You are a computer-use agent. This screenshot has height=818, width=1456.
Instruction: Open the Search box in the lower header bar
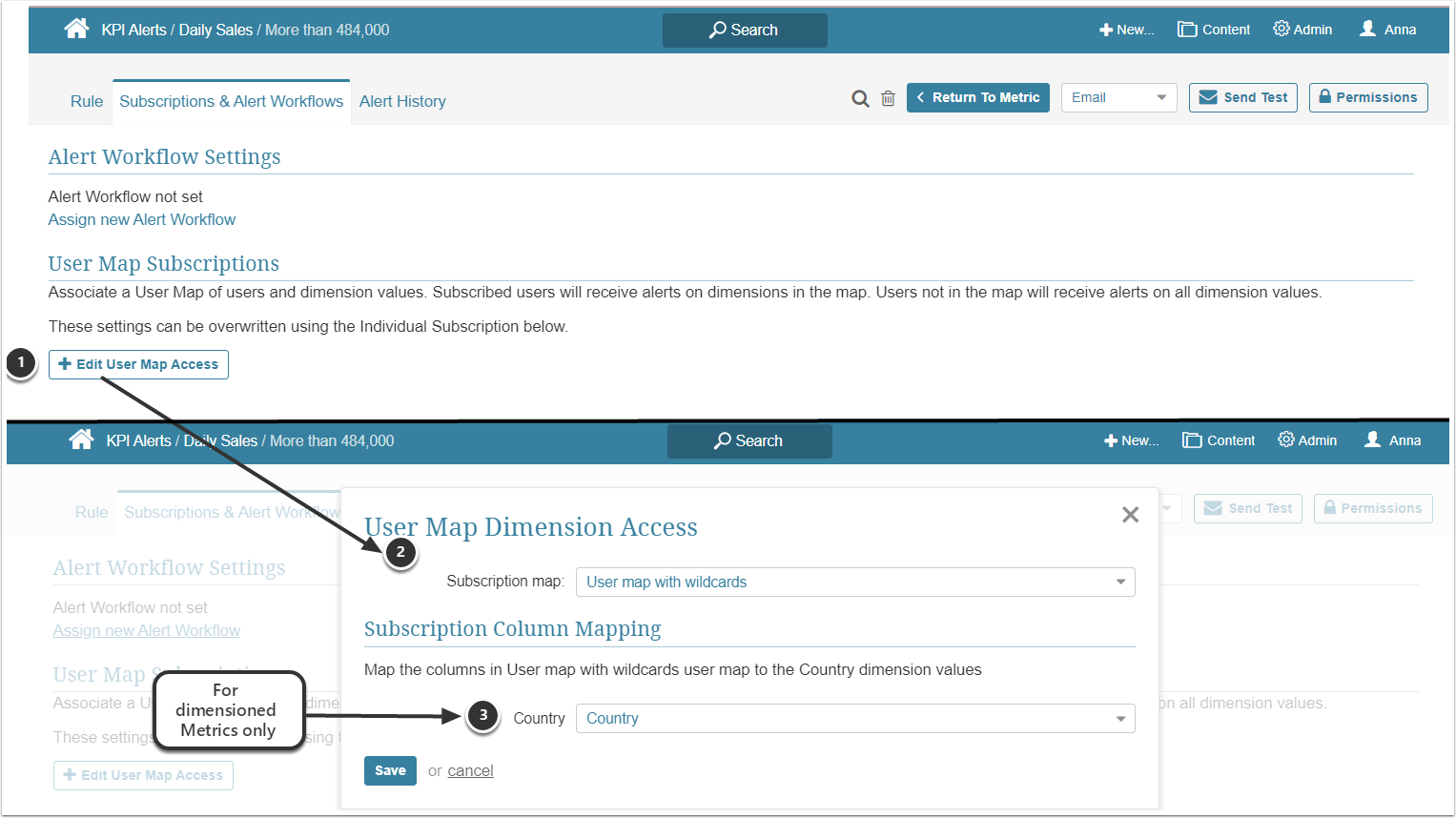tap(749, 441)
